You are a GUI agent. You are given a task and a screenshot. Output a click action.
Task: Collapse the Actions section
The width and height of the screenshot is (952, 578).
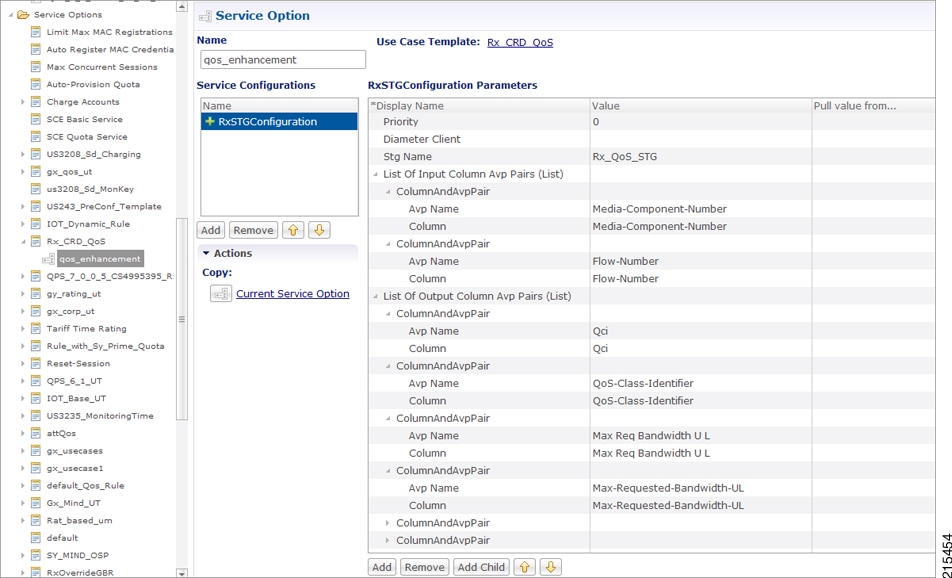(206, 253)
